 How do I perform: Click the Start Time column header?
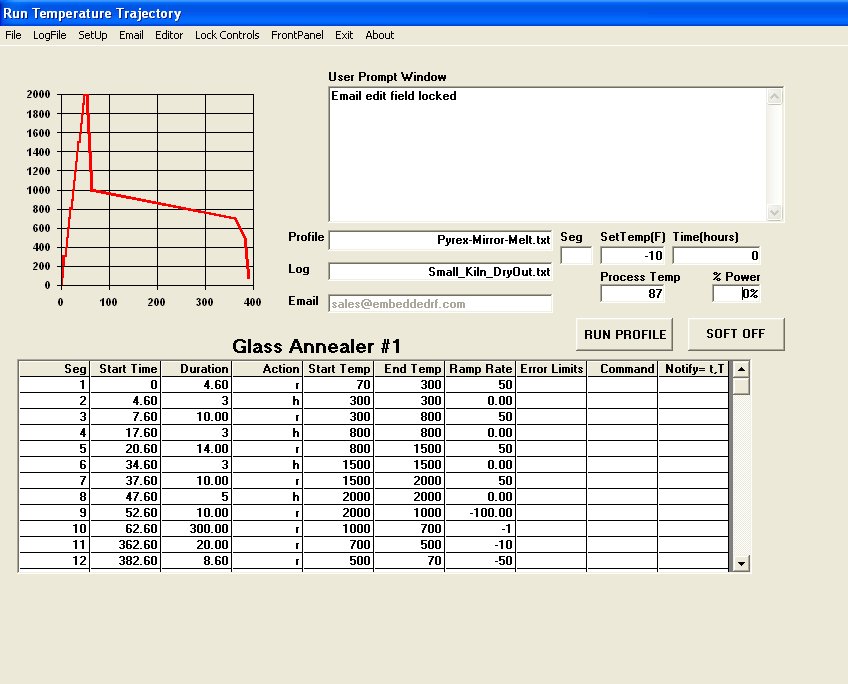(125, 369)
